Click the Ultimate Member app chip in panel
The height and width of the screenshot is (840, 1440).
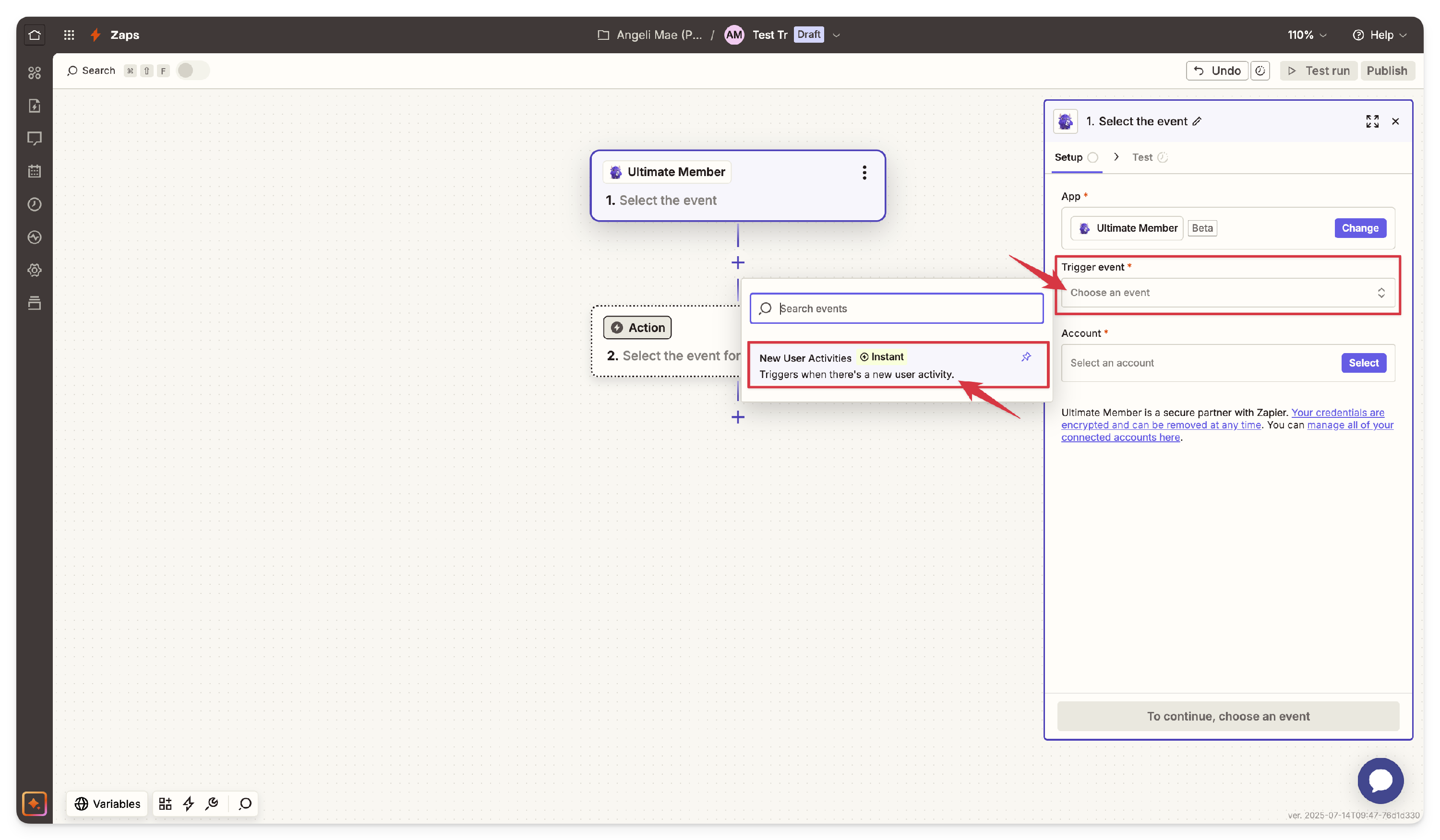click(x=1126, y=228)
